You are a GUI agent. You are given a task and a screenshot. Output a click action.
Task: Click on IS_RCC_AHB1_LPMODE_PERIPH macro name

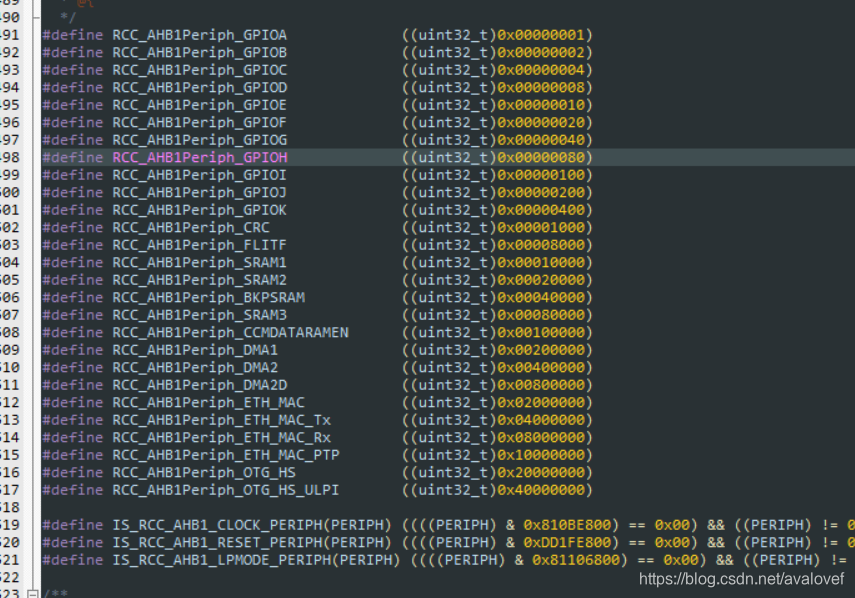click(221, 560)
